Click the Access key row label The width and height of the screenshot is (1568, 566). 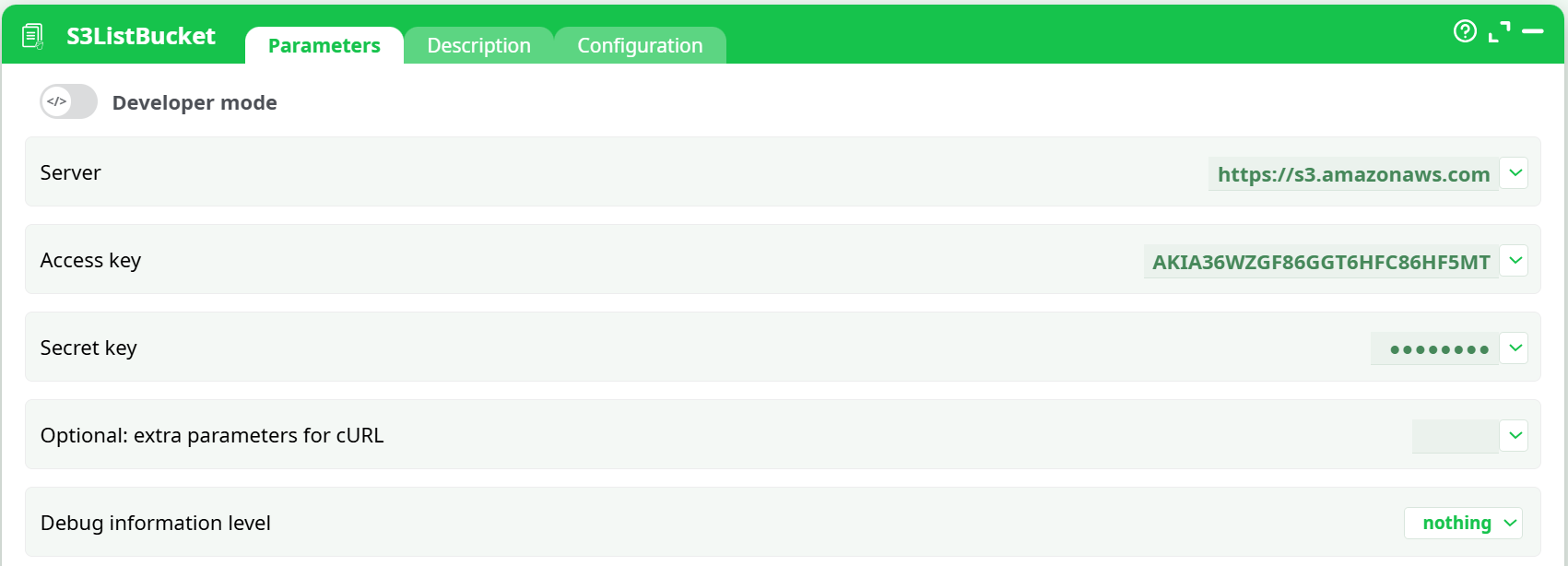click(90, 260)
